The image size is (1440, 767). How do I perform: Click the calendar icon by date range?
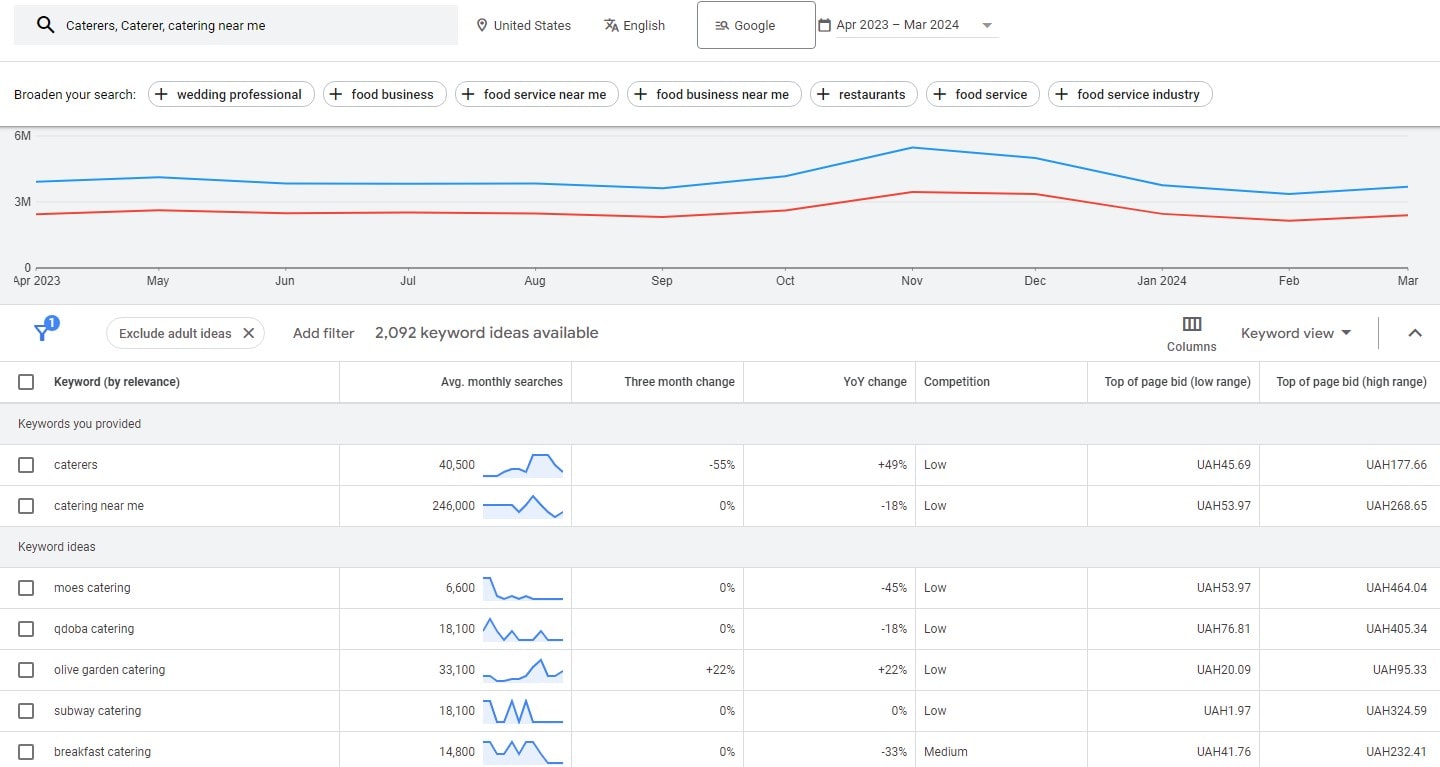pos(824,25)
